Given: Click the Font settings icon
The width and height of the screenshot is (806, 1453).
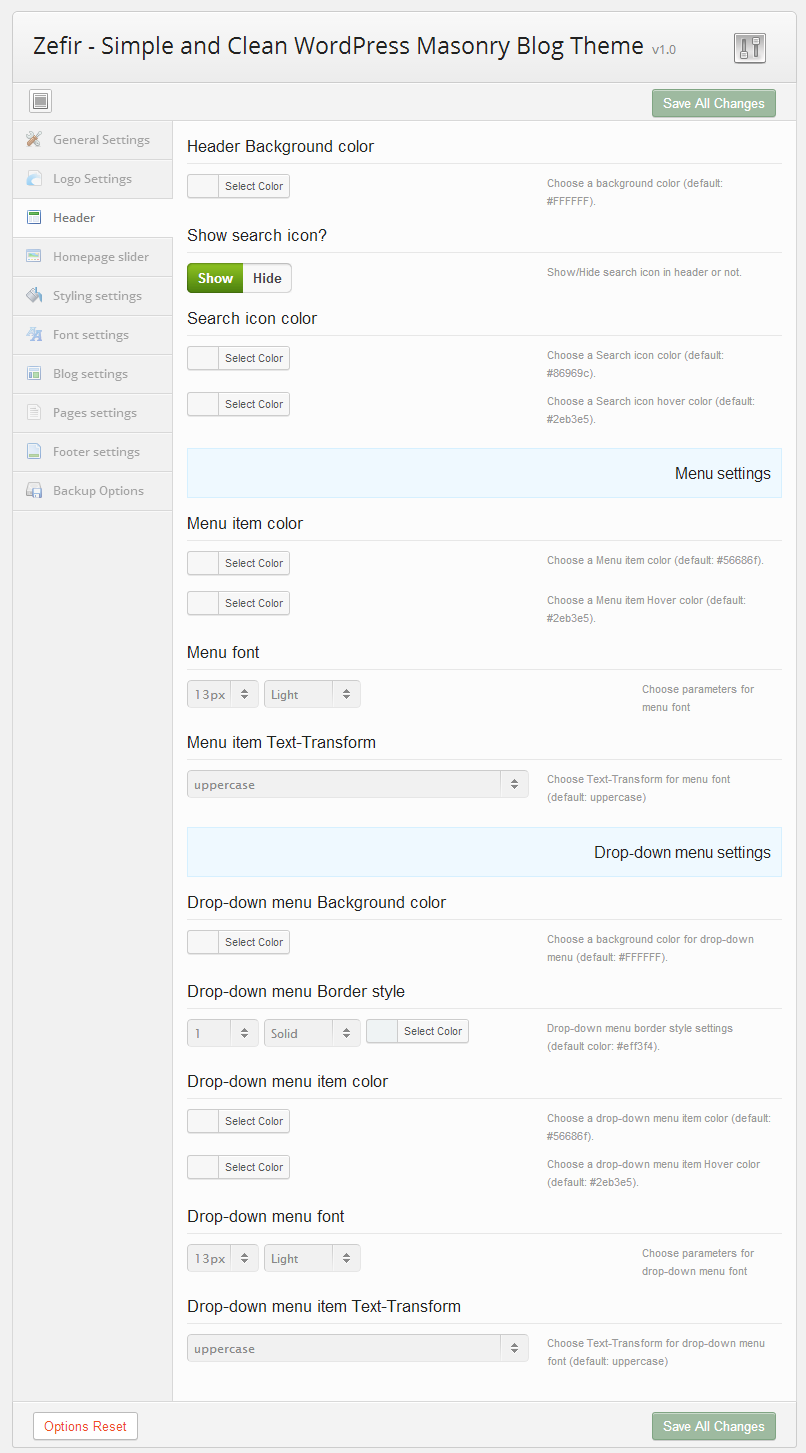Looking at the screenshot, I should (x=34, y=335).
